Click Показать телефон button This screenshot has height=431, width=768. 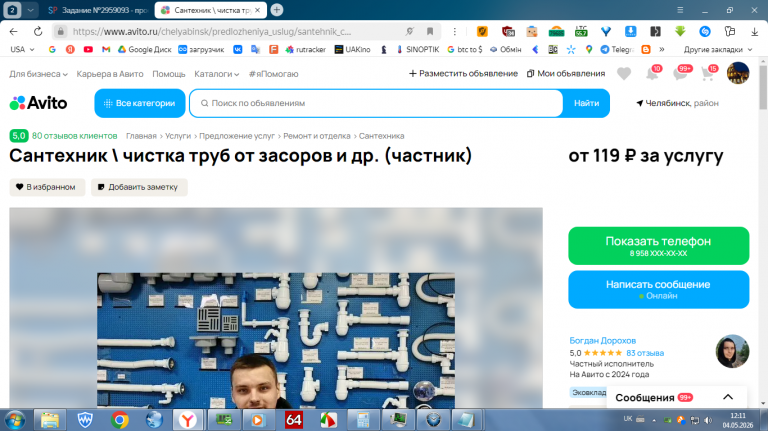[659, 246]
